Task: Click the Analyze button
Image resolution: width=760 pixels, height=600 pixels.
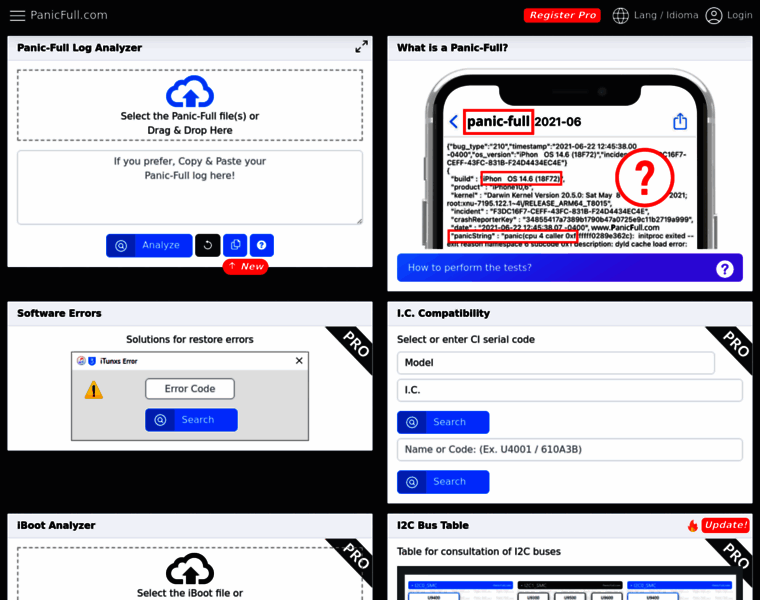Action: pyautogui.click(x=149, y=245)
